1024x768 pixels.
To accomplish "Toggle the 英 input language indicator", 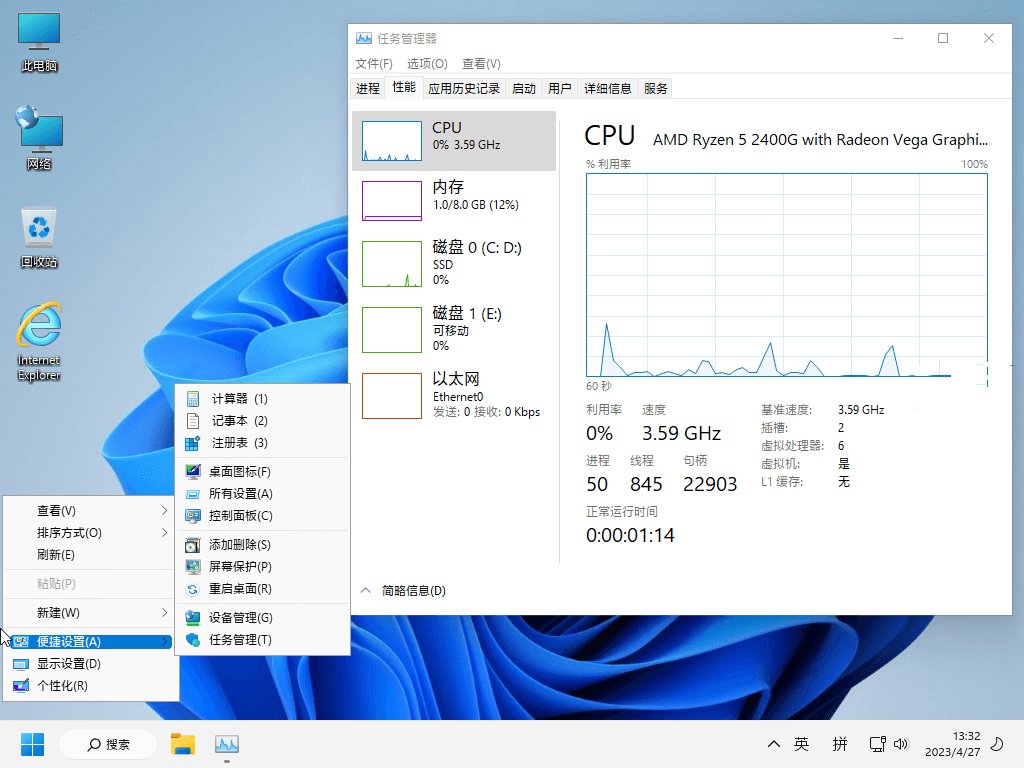I will pos(800,744).
